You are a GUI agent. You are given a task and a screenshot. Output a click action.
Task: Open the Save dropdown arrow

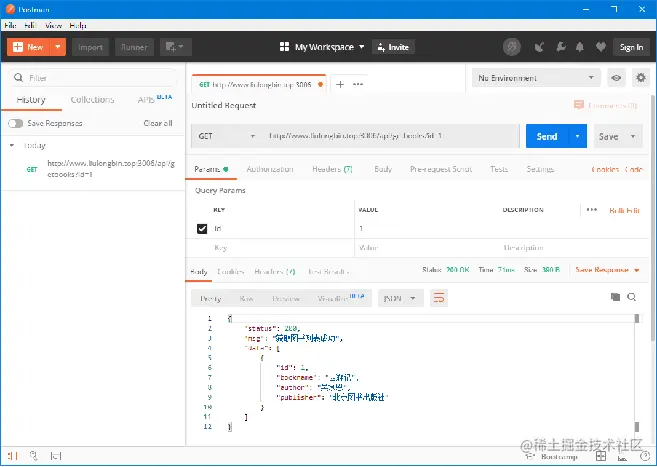633,136
